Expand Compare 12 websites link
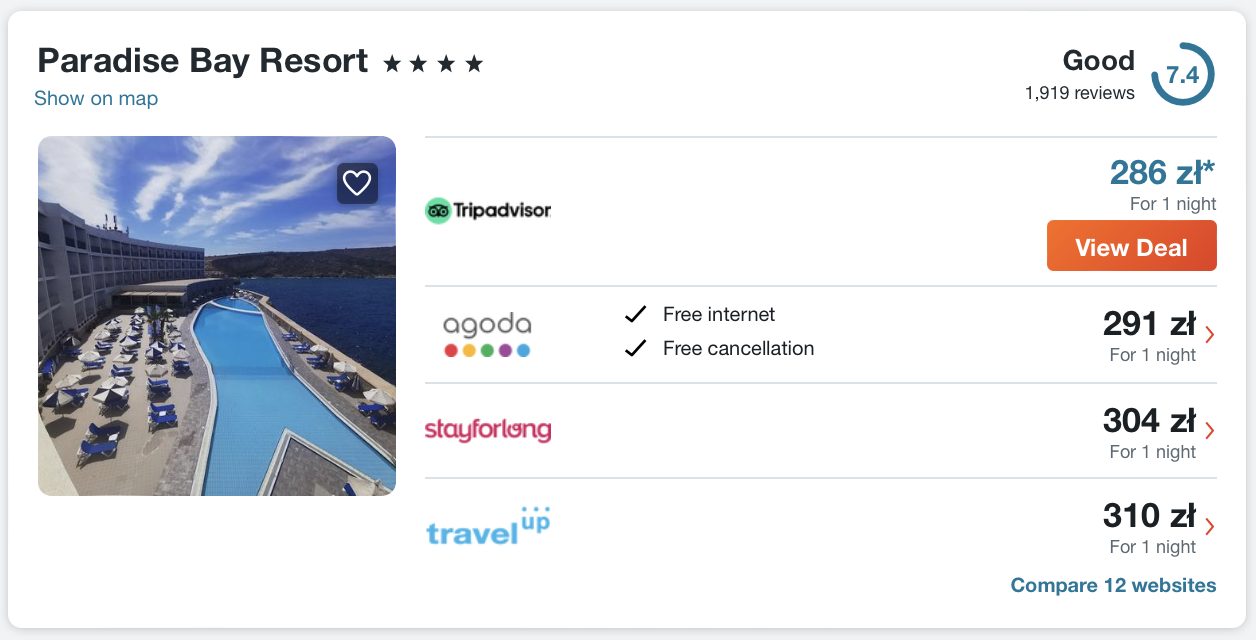Image resolution: width=1256 pixels, height=640 pixels. coord(1113,585)
